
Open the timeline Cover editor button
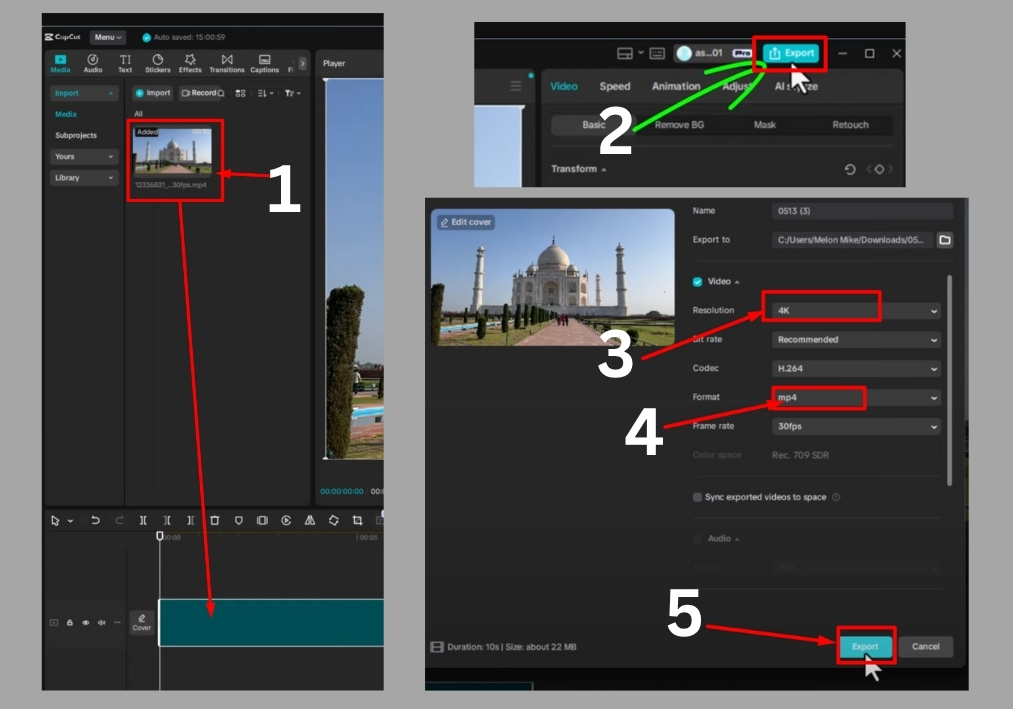coord(141,622)
